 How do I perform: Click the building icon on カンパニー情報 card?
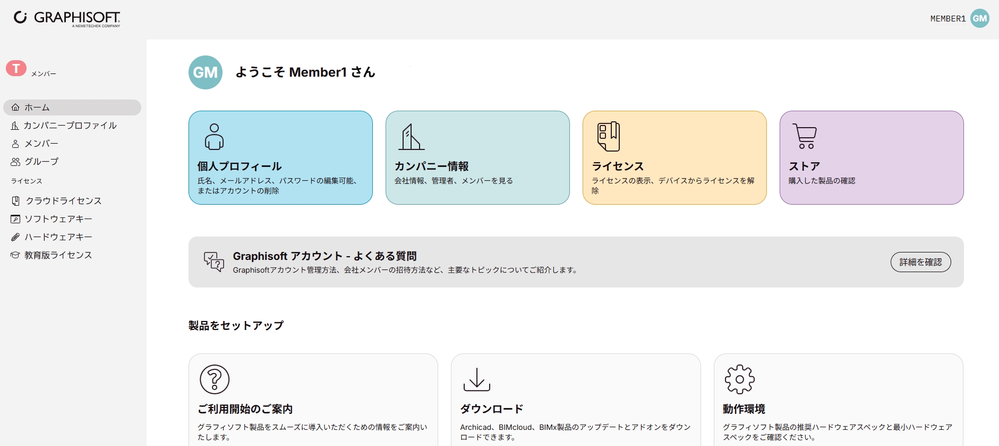click(x=412, y=136)
